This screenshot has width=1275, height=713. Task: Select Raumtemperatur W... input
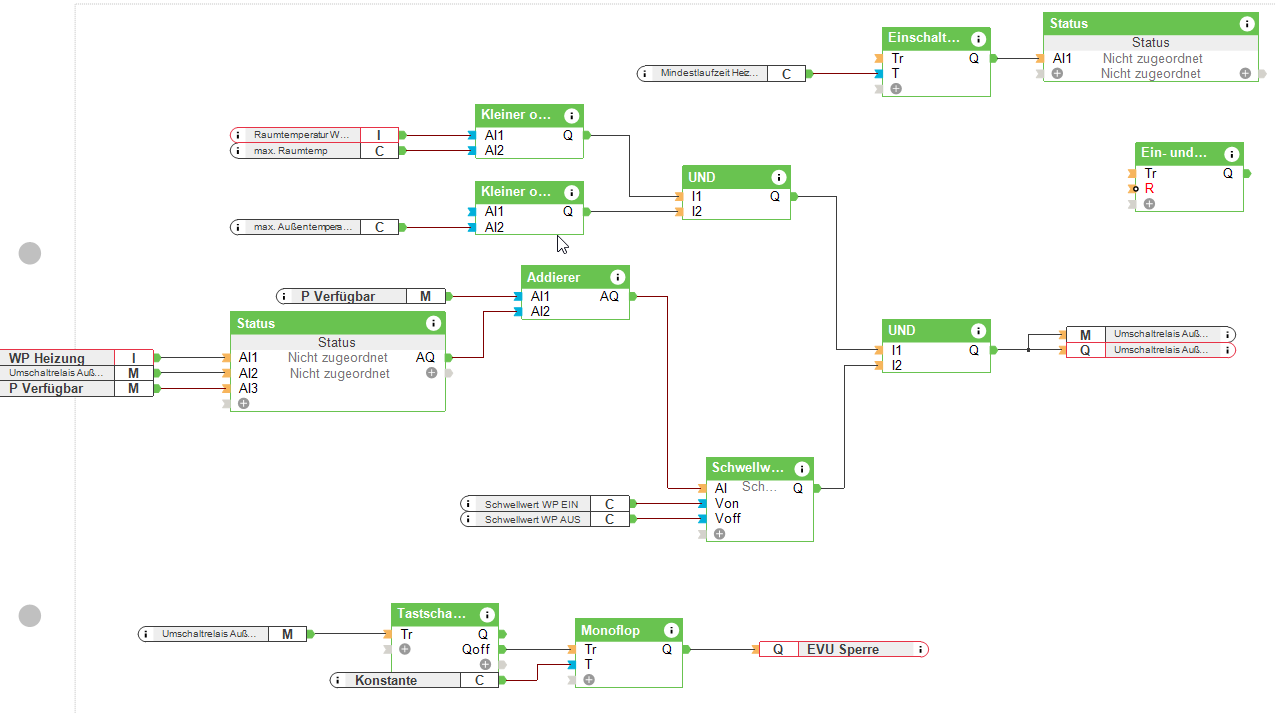(314, 135)
